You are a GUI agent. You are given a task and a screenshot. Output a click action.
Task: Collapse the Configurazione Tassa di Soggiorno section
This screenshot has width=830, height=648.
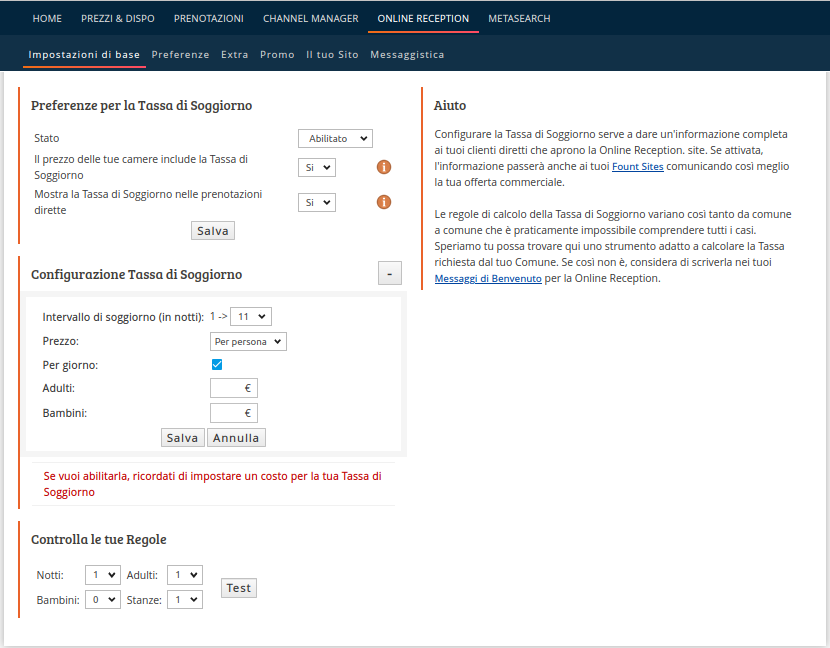point(390,273)
